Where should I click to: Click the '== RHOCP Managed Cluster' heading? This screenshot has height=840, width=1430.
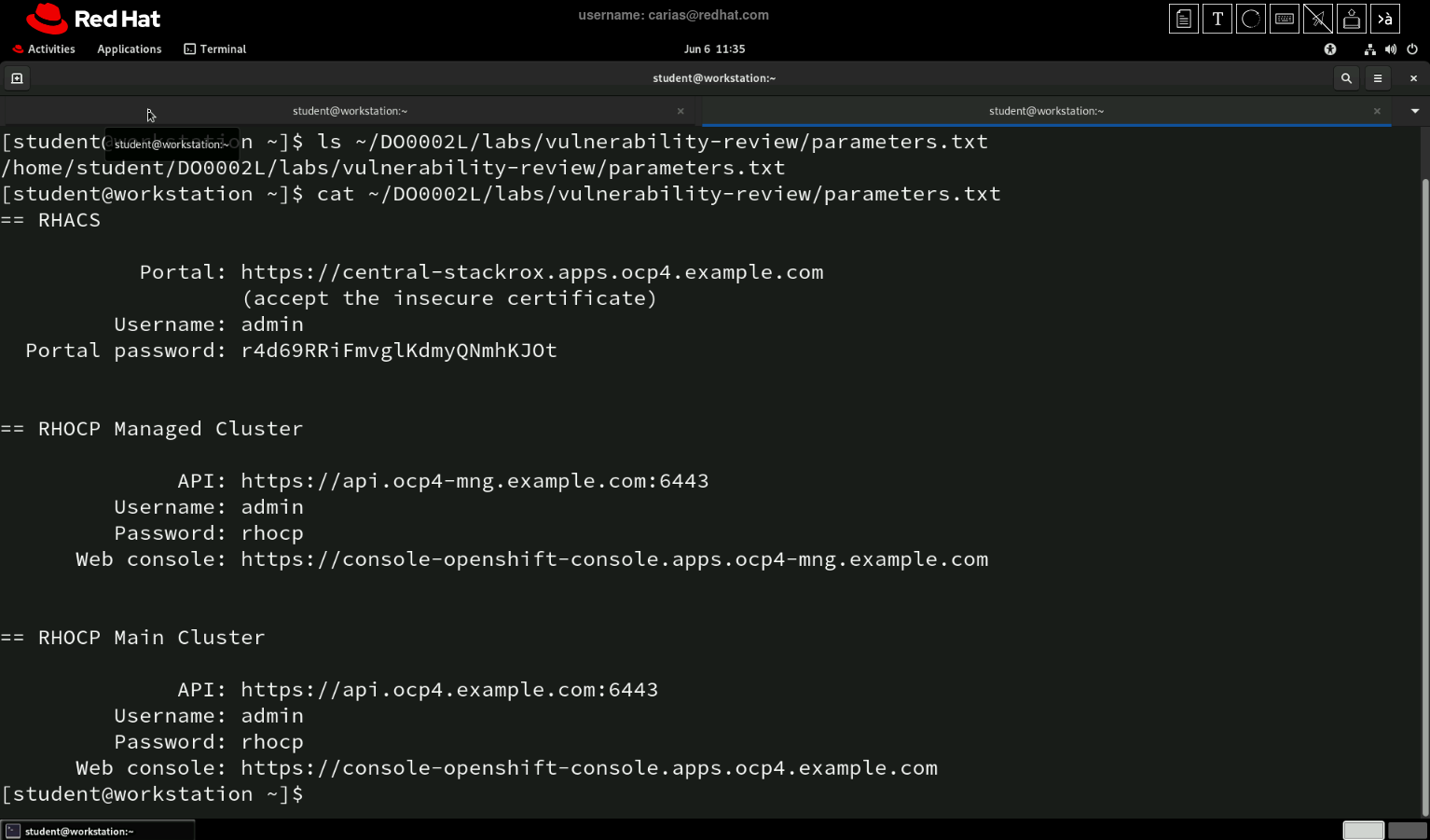(152, 429)
